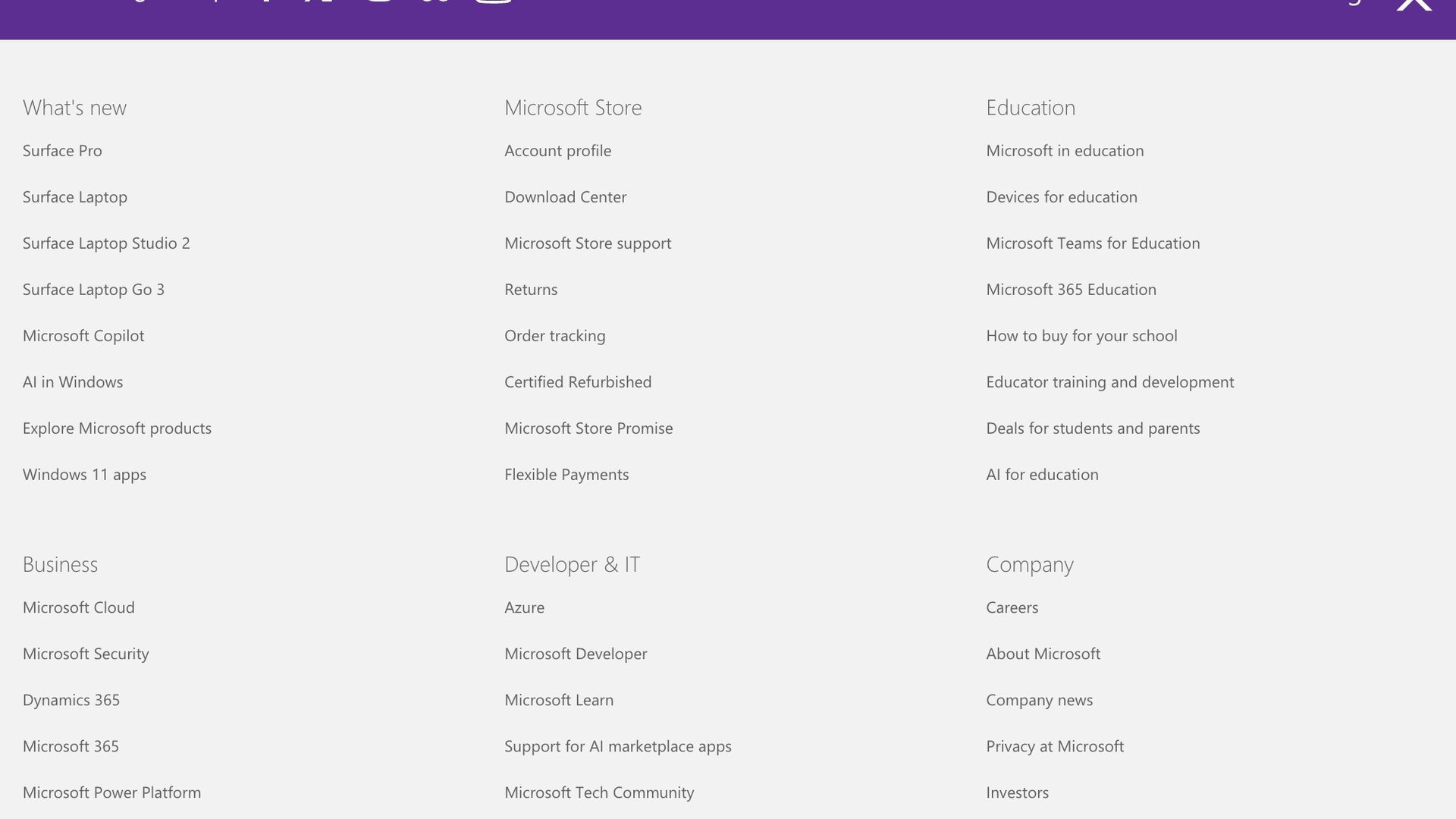
Task: Open Microsoft Teams for Education
Action: [x=1092, y=243]
